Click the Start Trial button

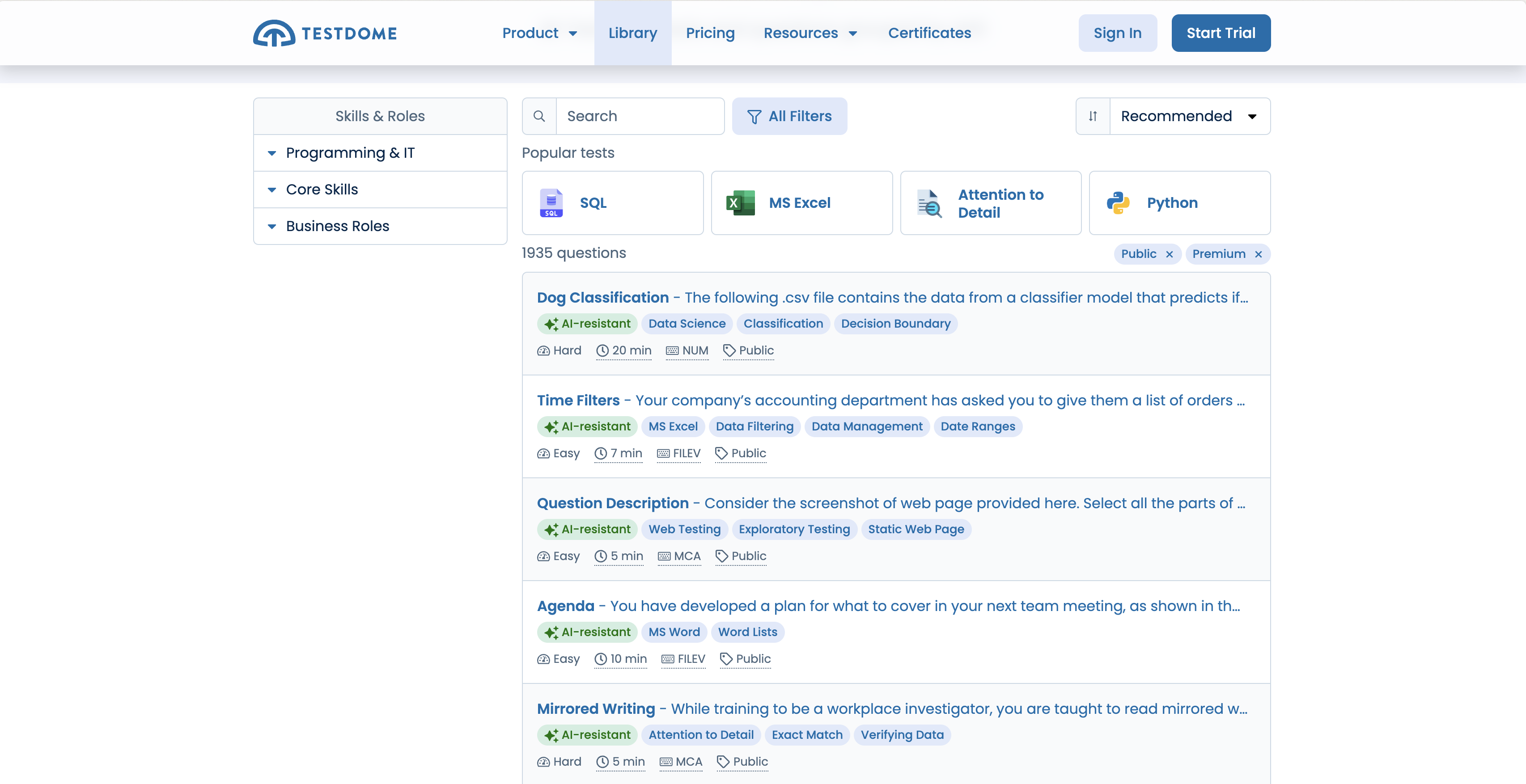[1221, 33]
